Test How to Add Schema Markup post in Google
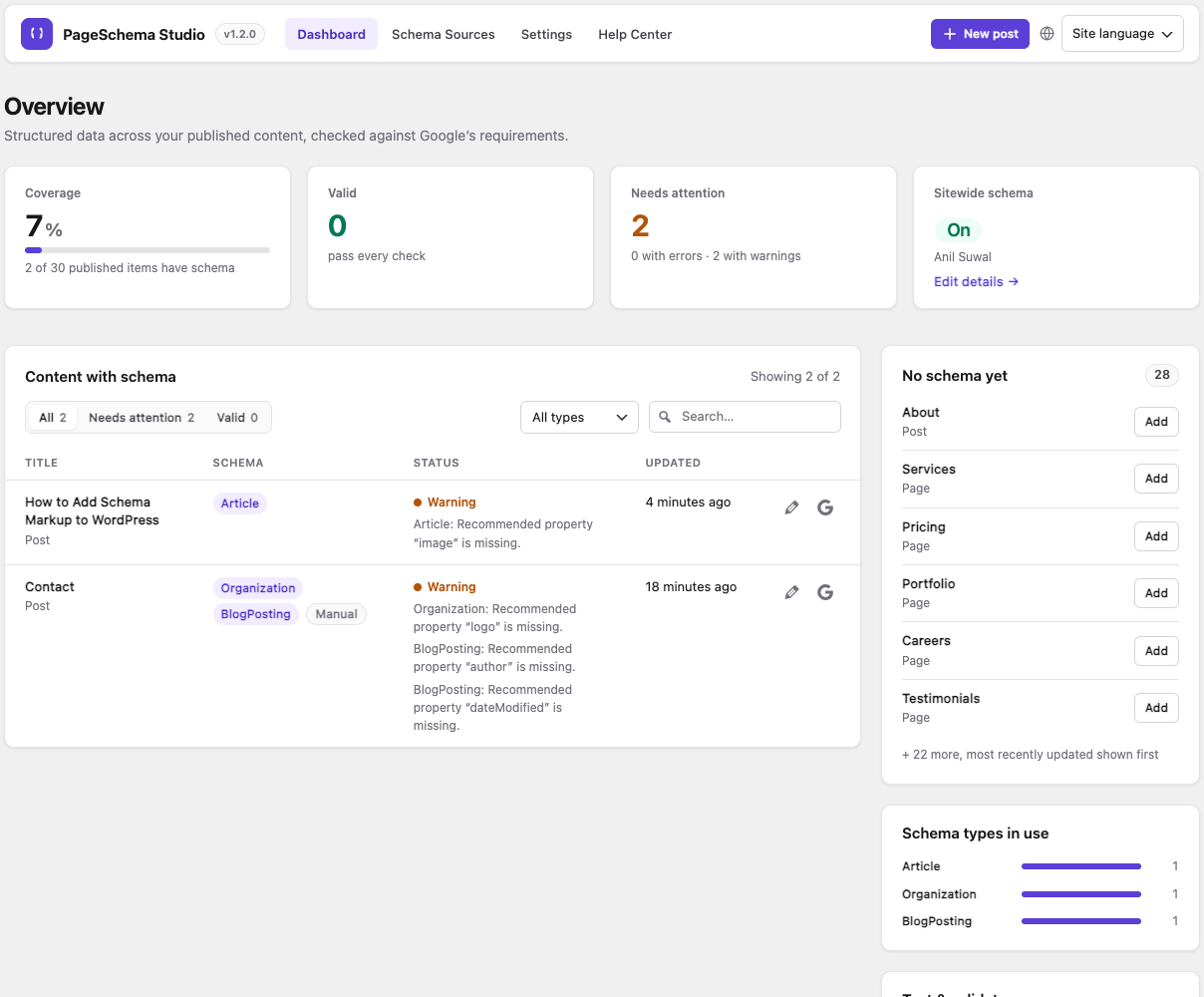This screenshot has width=1204, height=997. click(825, 507)
